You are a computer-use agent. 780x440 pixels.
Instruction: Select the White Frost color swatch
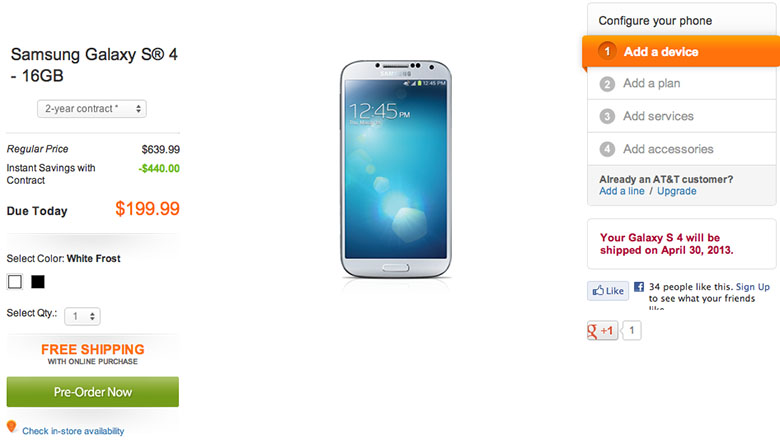click(15, 282)
